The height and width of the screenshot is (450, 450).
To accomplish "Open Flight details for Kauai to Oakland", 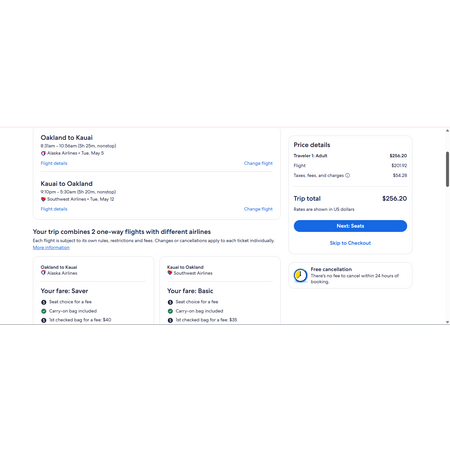I will pyautogui.click(x=54, y=209).
